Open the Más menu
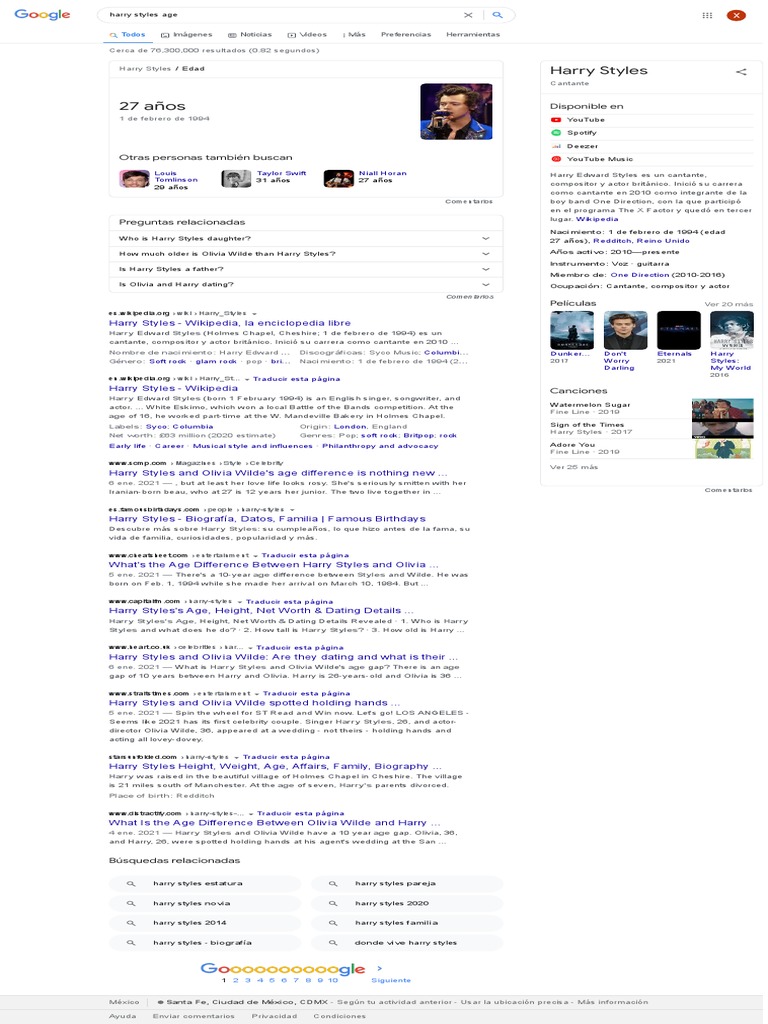The image size is (768, 1024). [x=354, y=35]
